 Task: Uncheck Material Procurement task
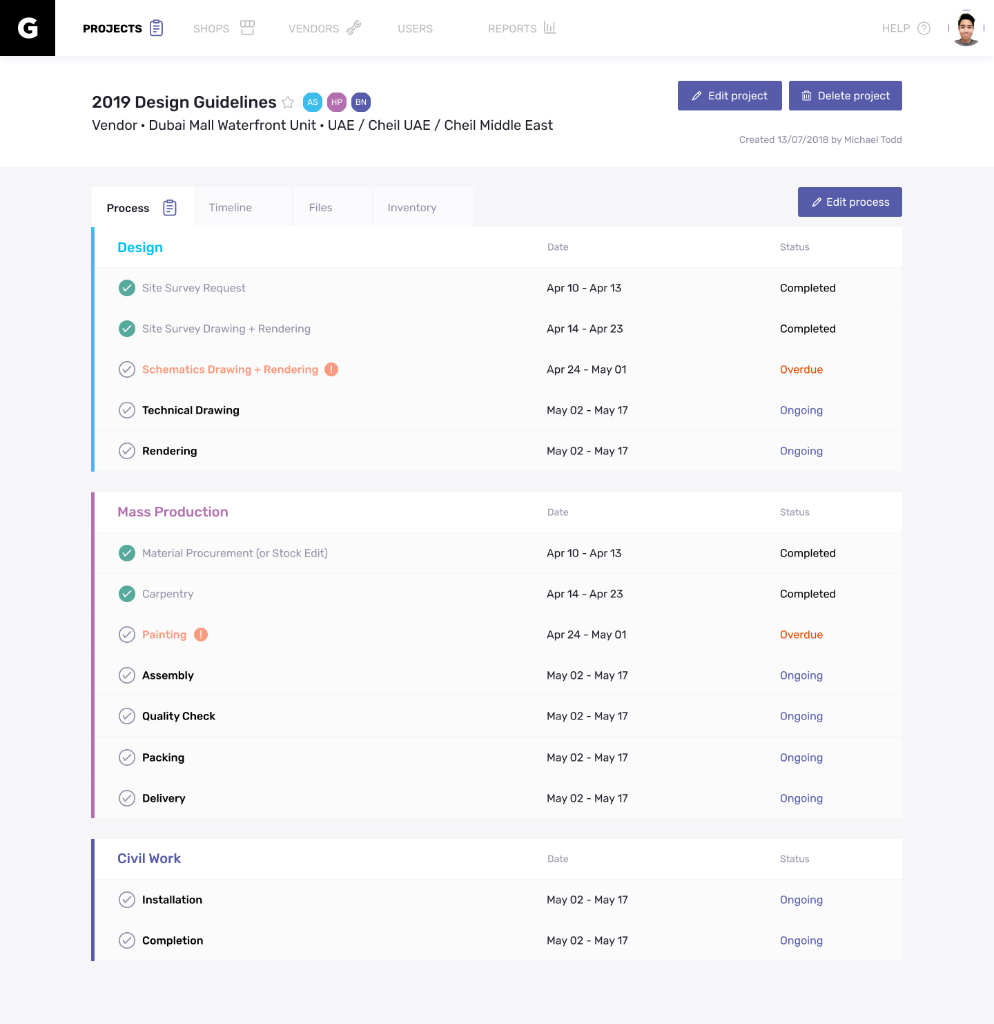(127, 553)
